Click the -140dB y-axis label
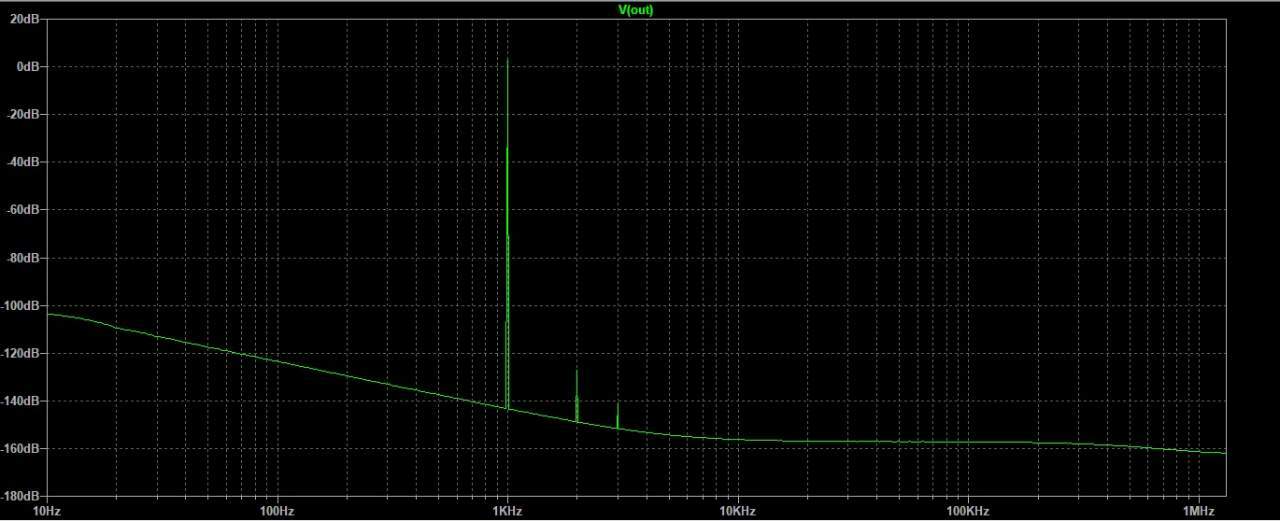 point(22,402)
